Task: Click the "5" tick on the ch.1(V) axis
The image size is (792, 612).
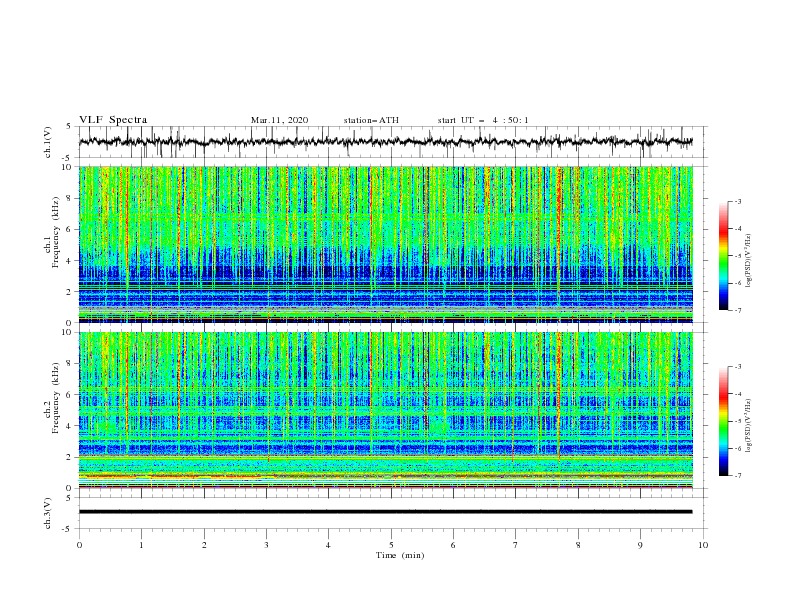Action: 68,126
